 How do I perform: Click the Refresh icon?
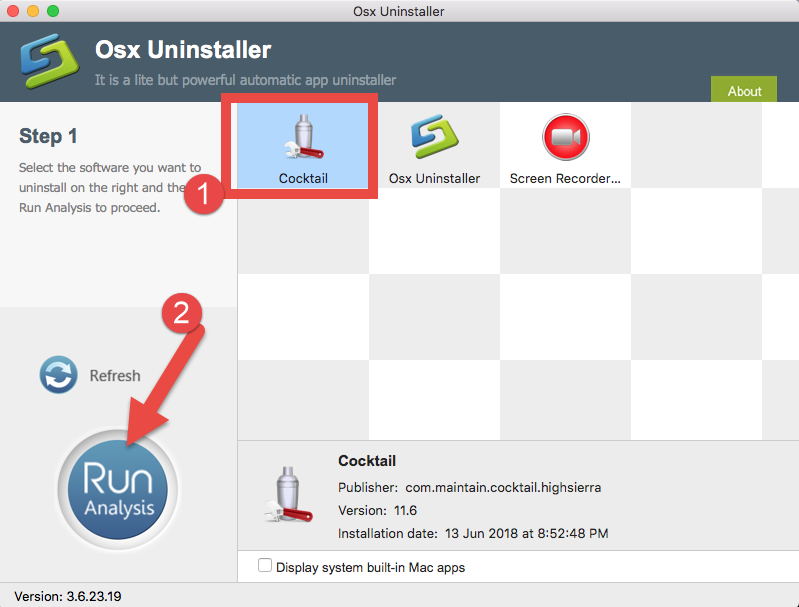[x=59, y=375]
